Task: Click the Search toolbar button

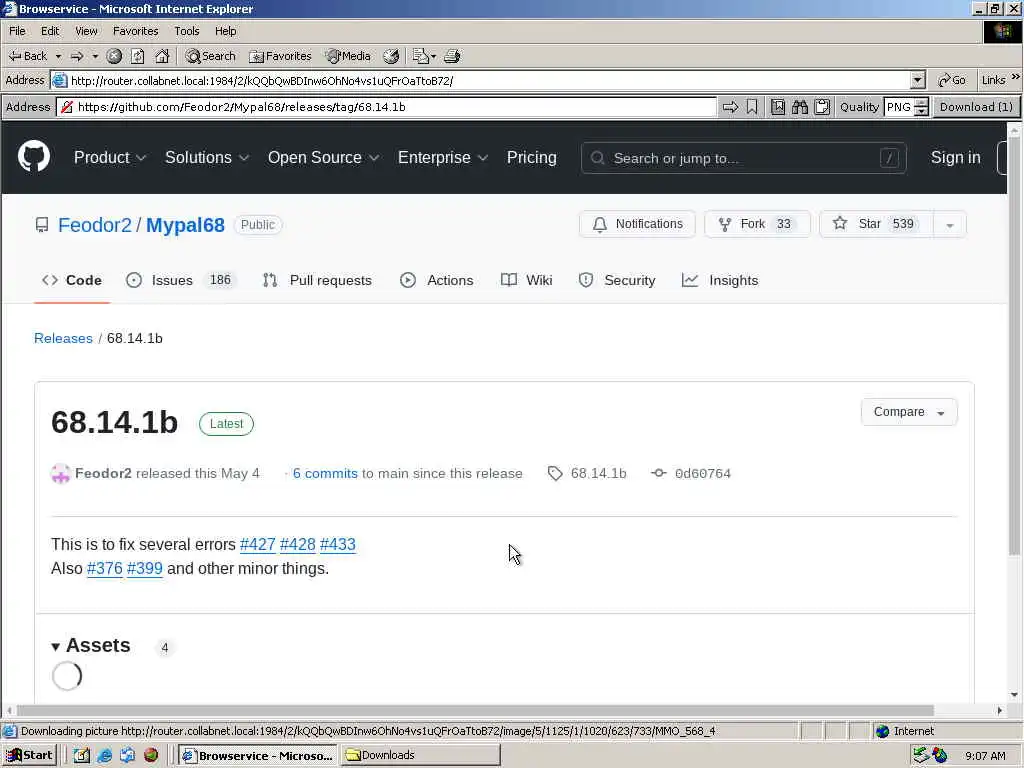Action: pos(210,56)
